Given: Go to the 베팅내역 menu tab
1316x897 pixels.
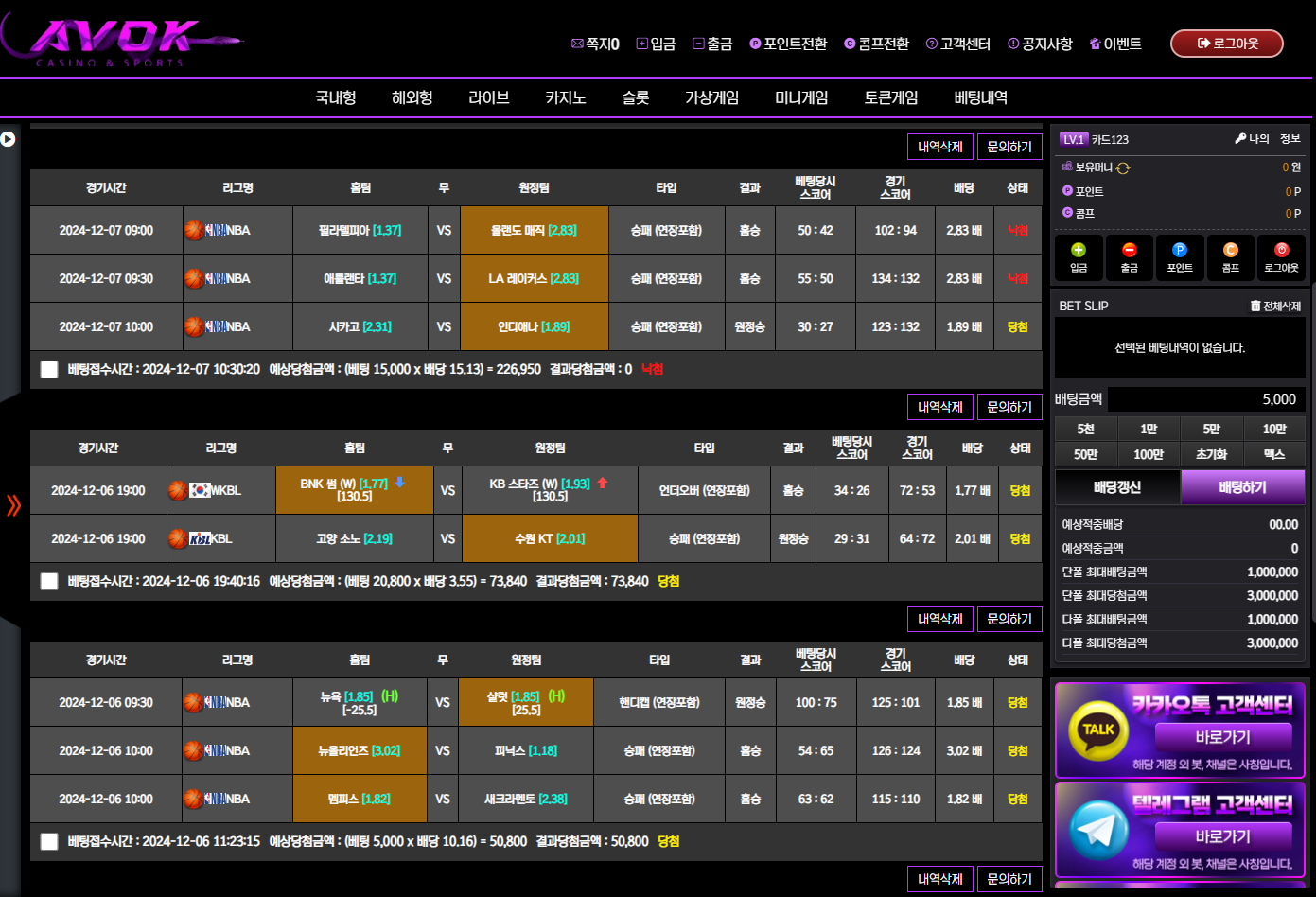Looking at the screenshot, I should click(x=980, y=97).
